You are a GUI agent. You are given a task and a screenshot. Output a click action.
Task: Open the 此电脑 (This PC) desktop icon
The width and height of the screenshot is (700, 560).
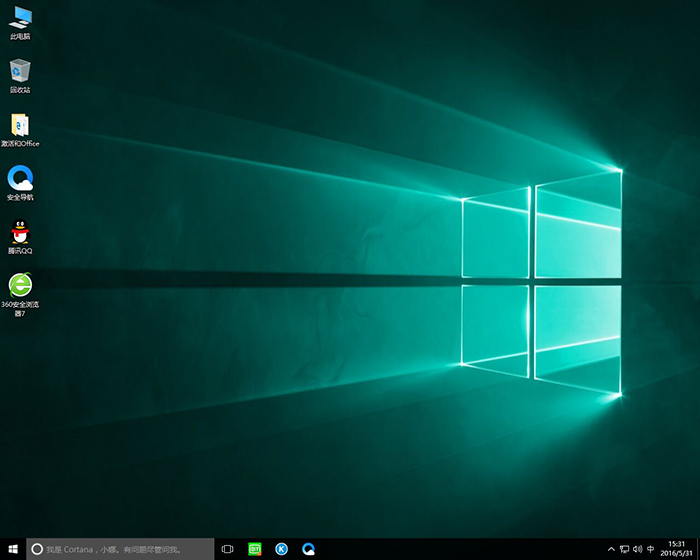pyautogui.click(x=20, y=17)
